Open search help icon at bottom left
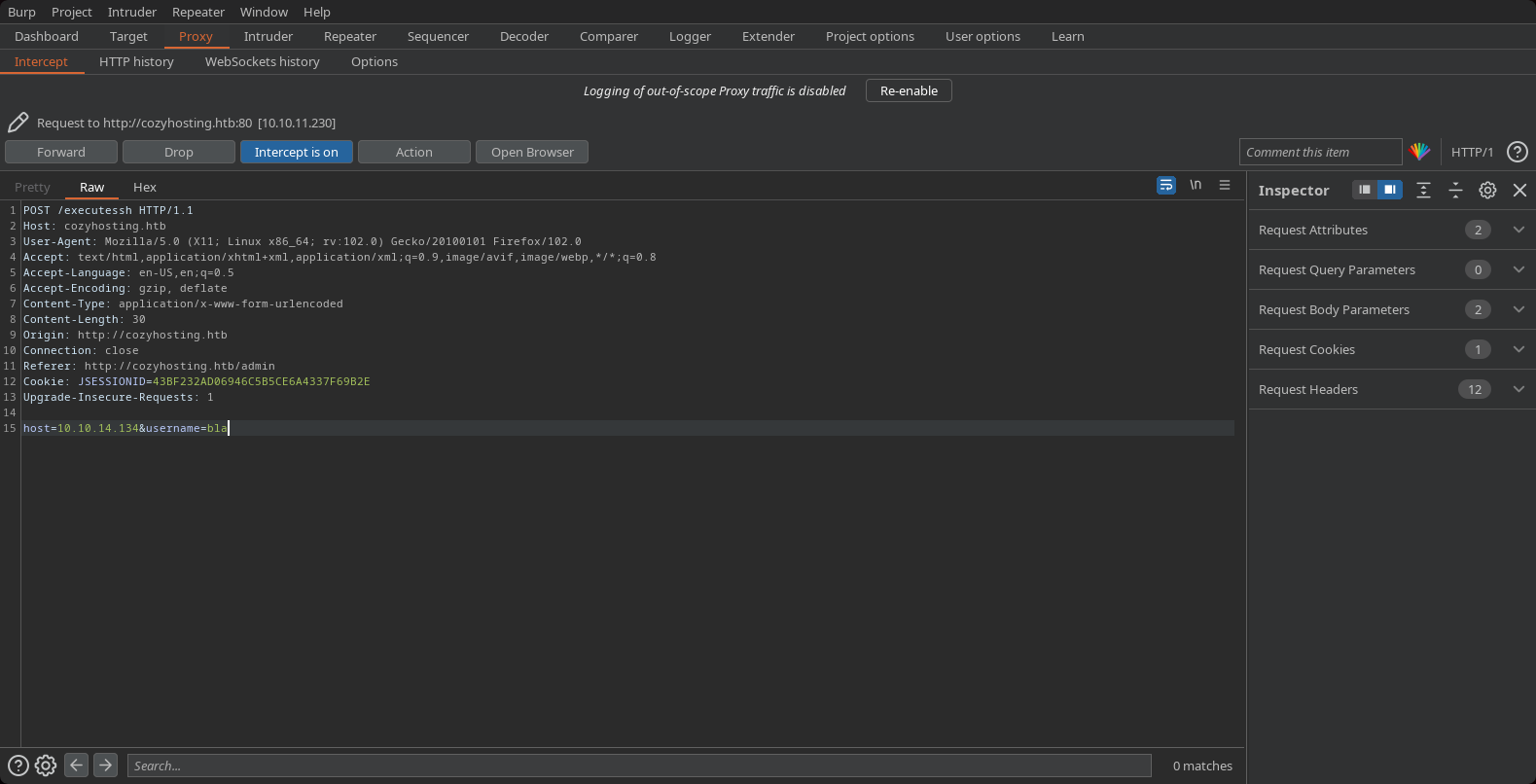This screenshot has height=784, width=1536. click(18, 766)
